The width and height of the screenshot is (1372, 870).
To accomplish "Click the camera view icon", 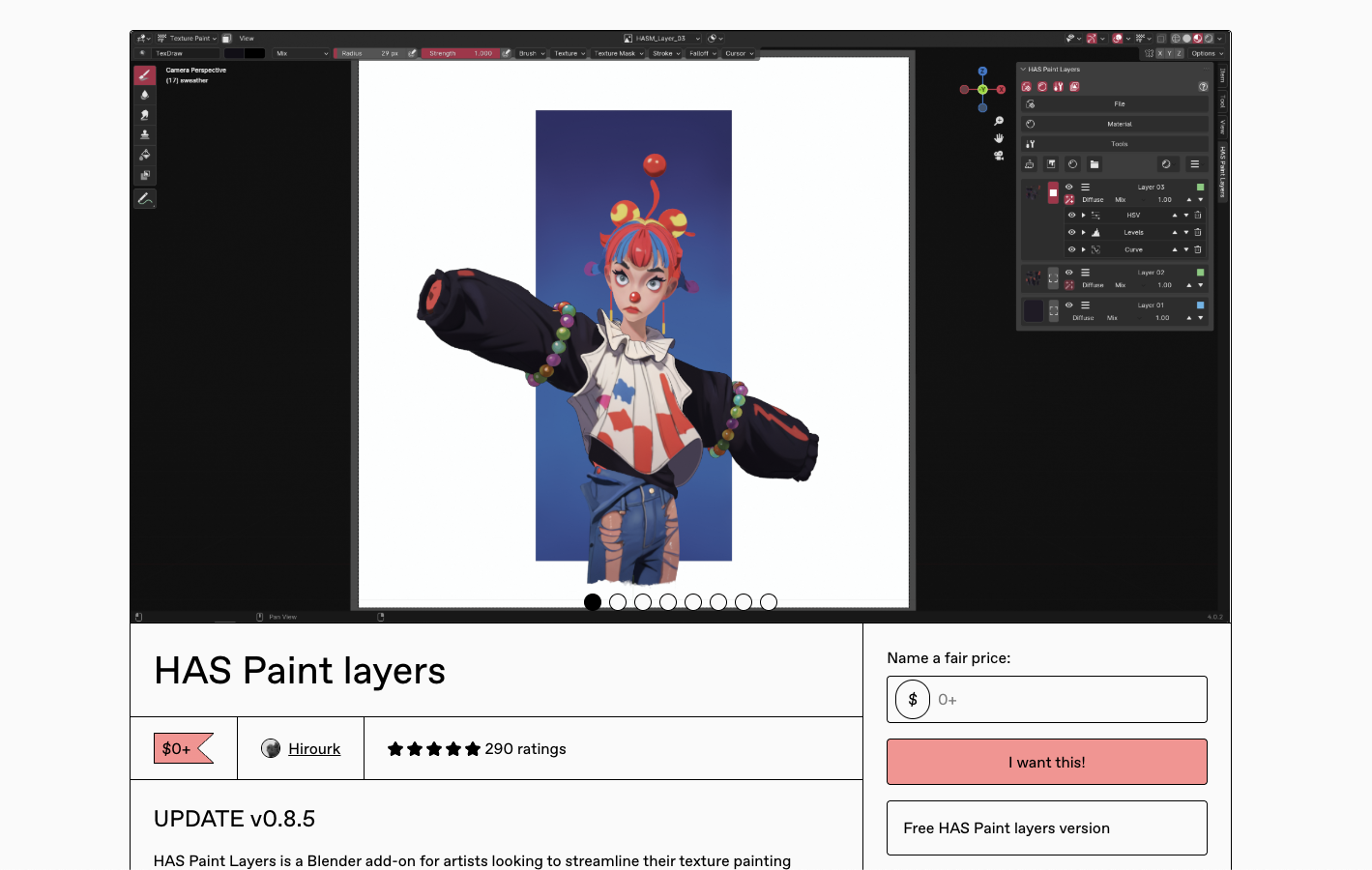I will pos(999,155).
